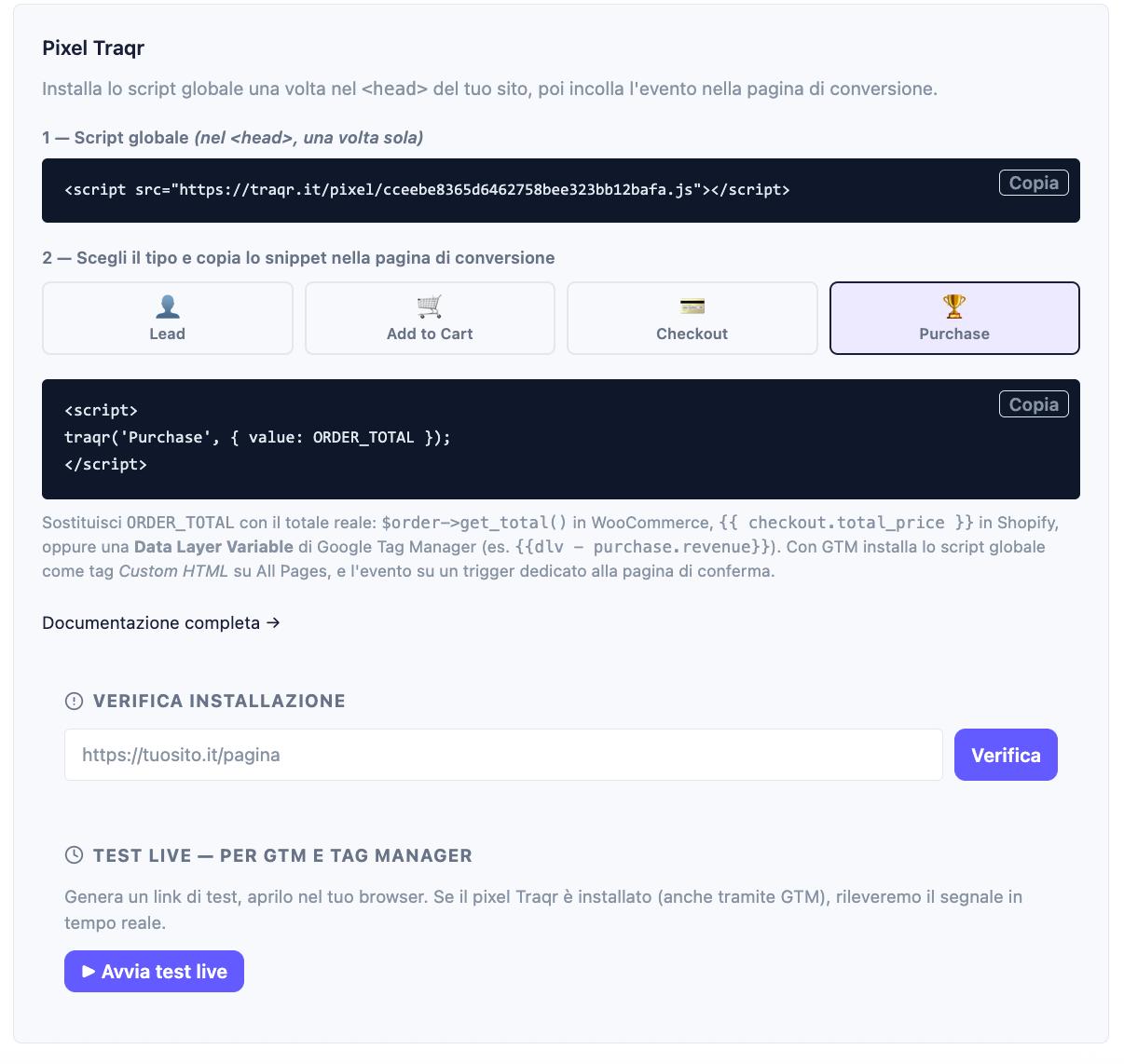1124x1064 pixels.
Task: Click the traqr Purchase code snippet block
Action: click(x=561, y=439)
